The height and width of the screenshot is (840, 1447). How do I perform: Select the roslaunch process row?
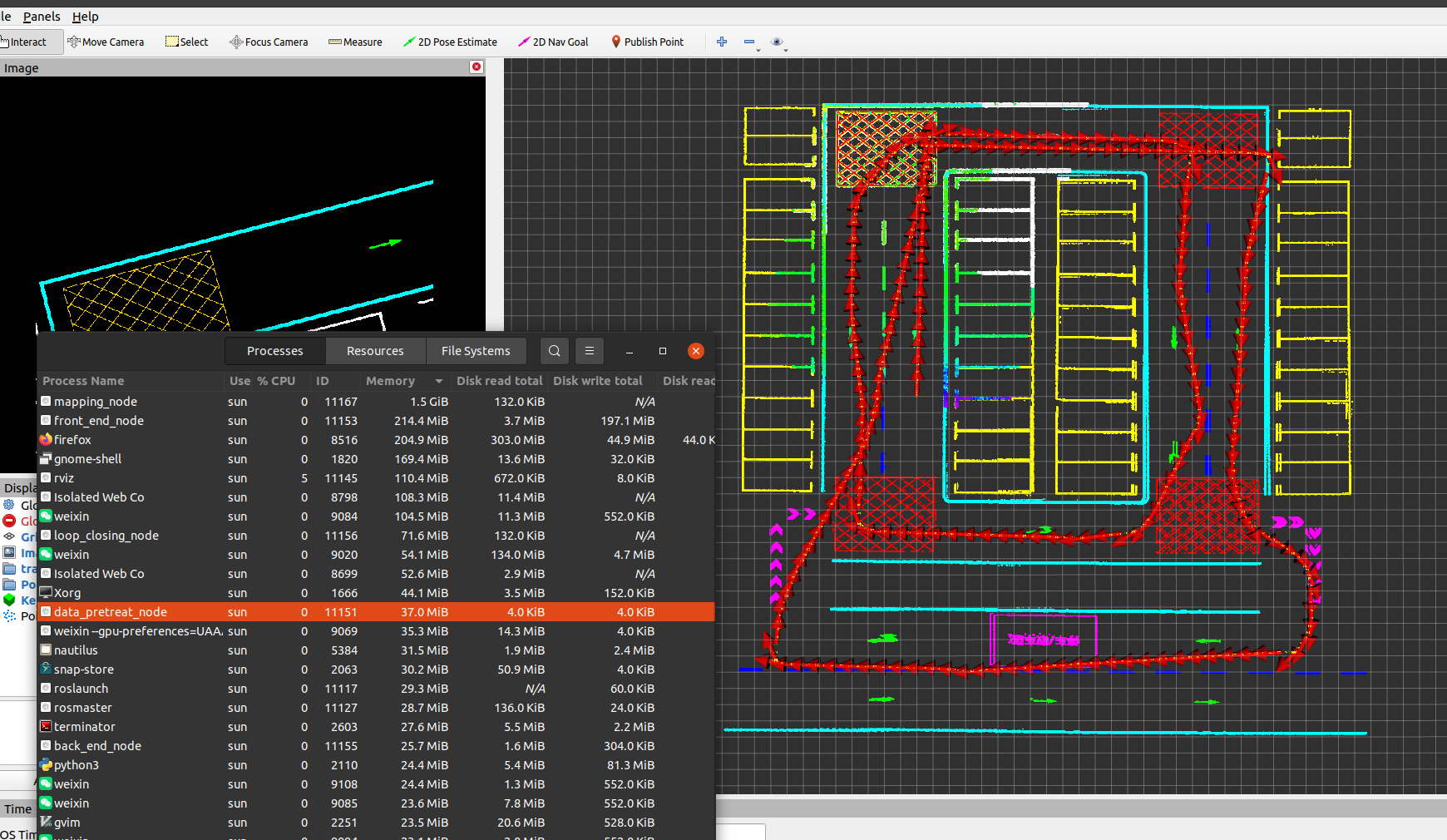click(x=376, y=689)
